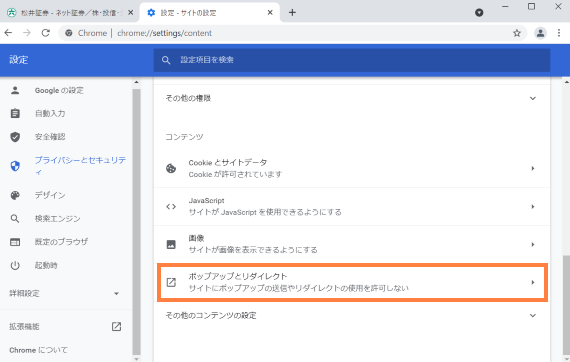Open the Chrome profile avatar
The width and height of the screenshot is (570, 362).
[540, 33]
